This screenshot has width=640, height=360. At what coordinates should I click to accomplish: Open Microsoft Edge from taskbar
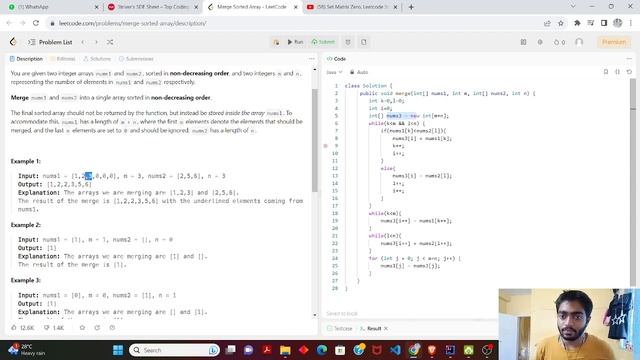coord(322,350)
